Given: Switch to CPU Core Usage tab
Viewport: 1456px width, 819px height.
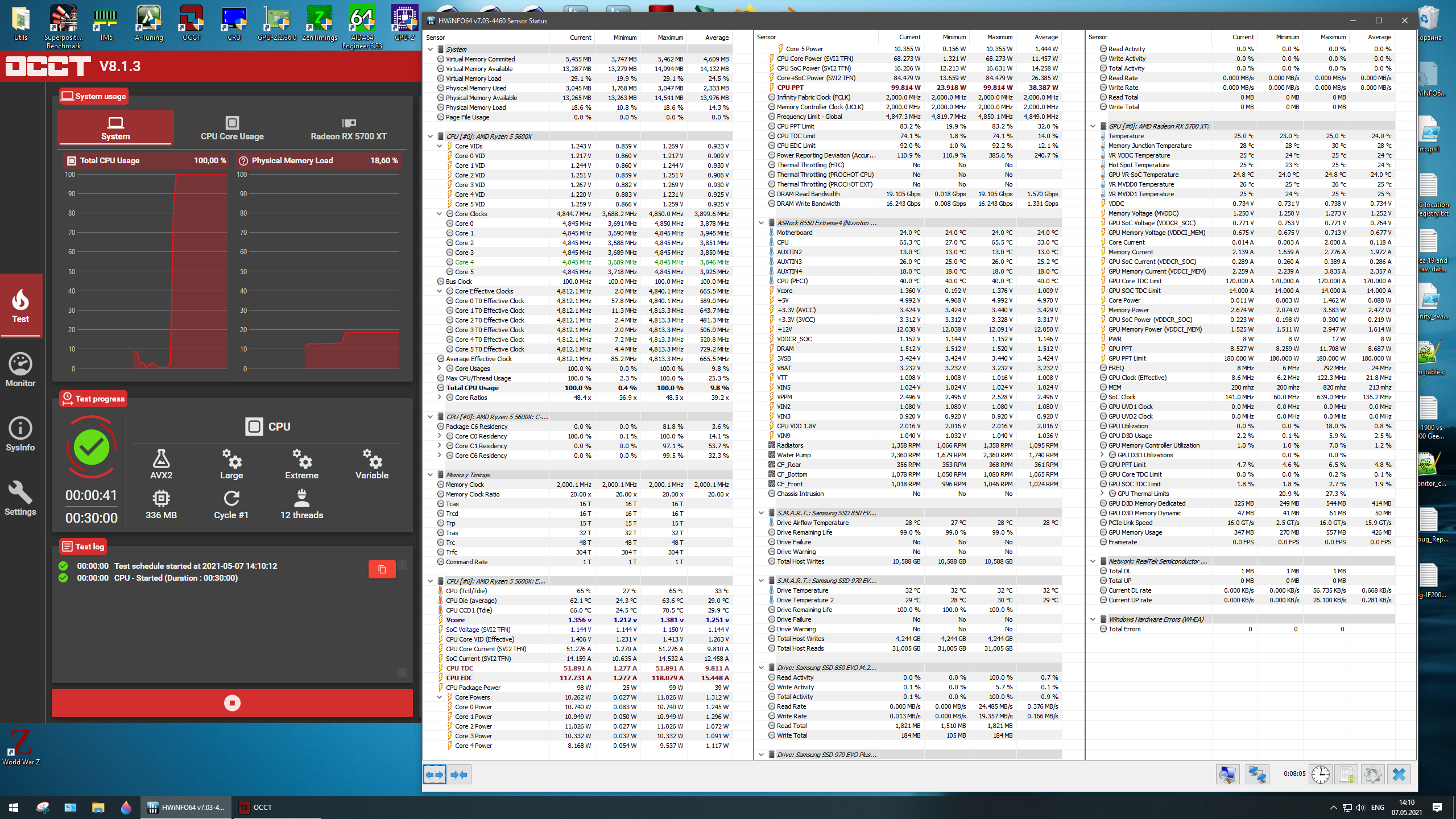Looking at the screenshot, I should click(232, 128).
